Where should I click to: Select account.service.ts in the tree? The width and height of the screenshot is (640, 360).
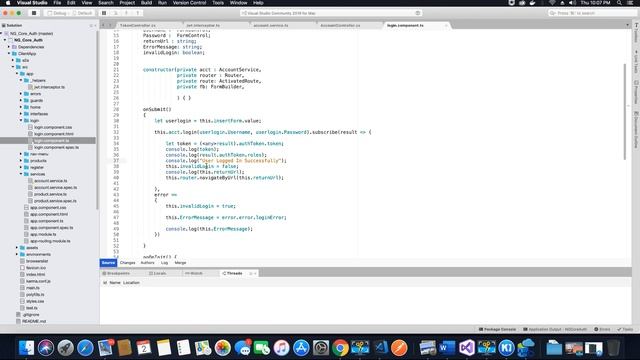coord(51,181)
